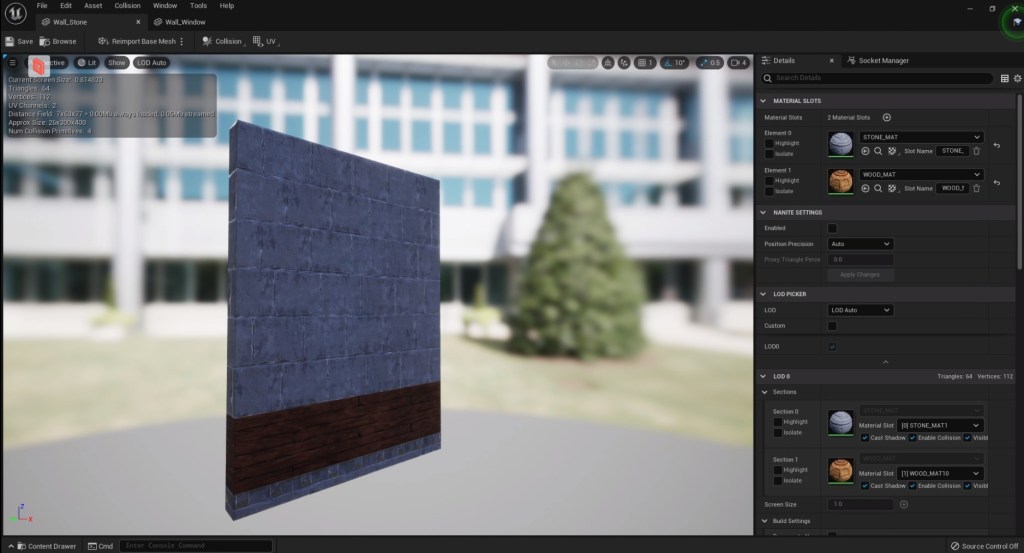Click the add material slot plus icon
Viewport: 1024px width, 553px height.
886,118
